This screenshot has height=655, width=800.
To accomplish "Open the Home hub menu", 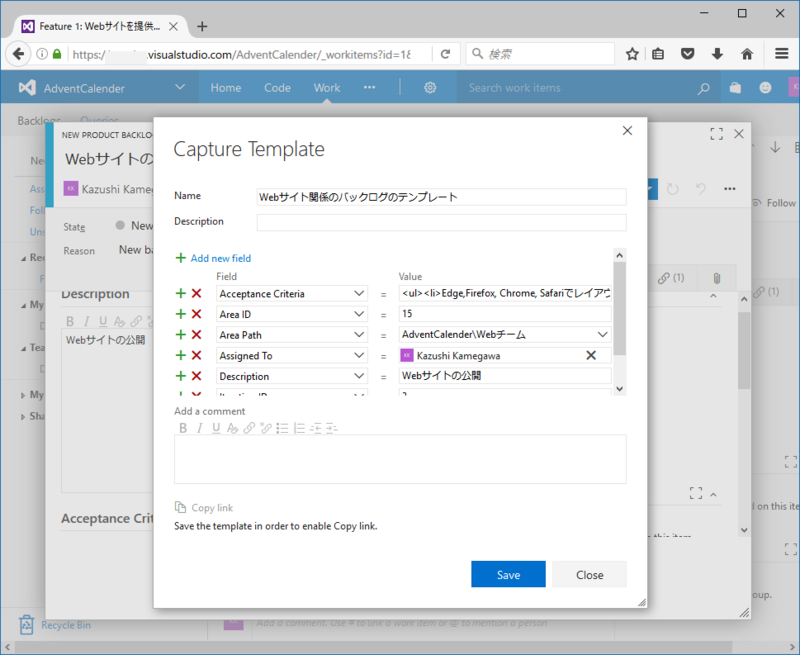I will 225,88.
